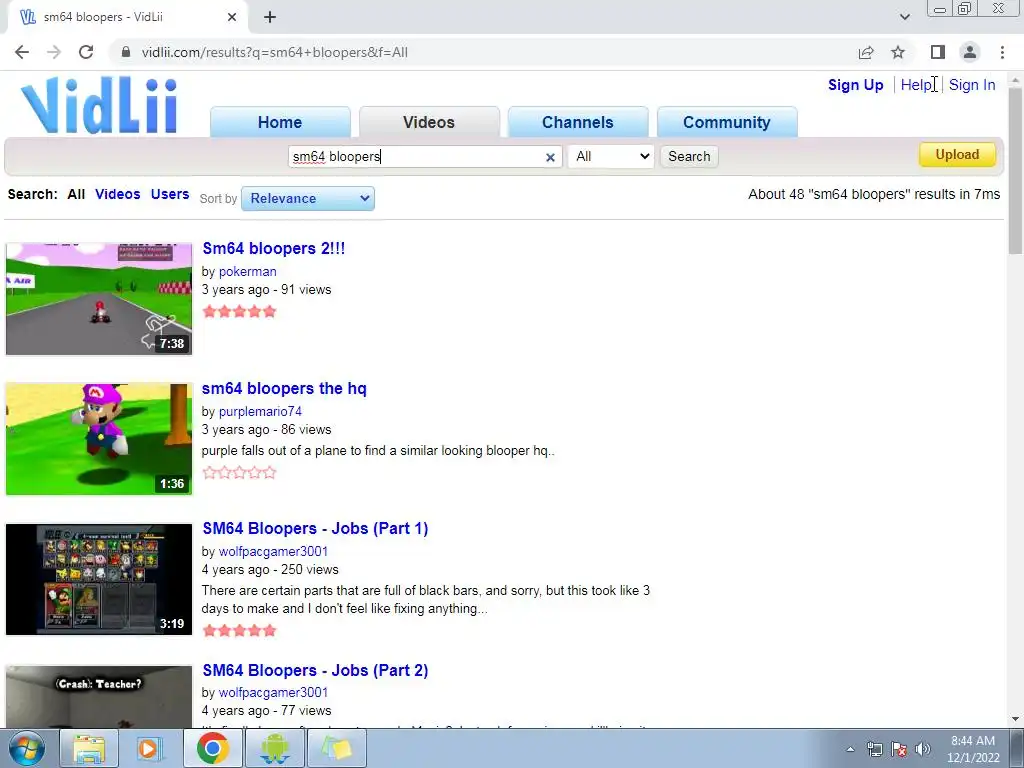This screenshot has width=1024, height=768.
Task: Open the Crash: Teacher? video thumbnail
Action: pos(99,697)
